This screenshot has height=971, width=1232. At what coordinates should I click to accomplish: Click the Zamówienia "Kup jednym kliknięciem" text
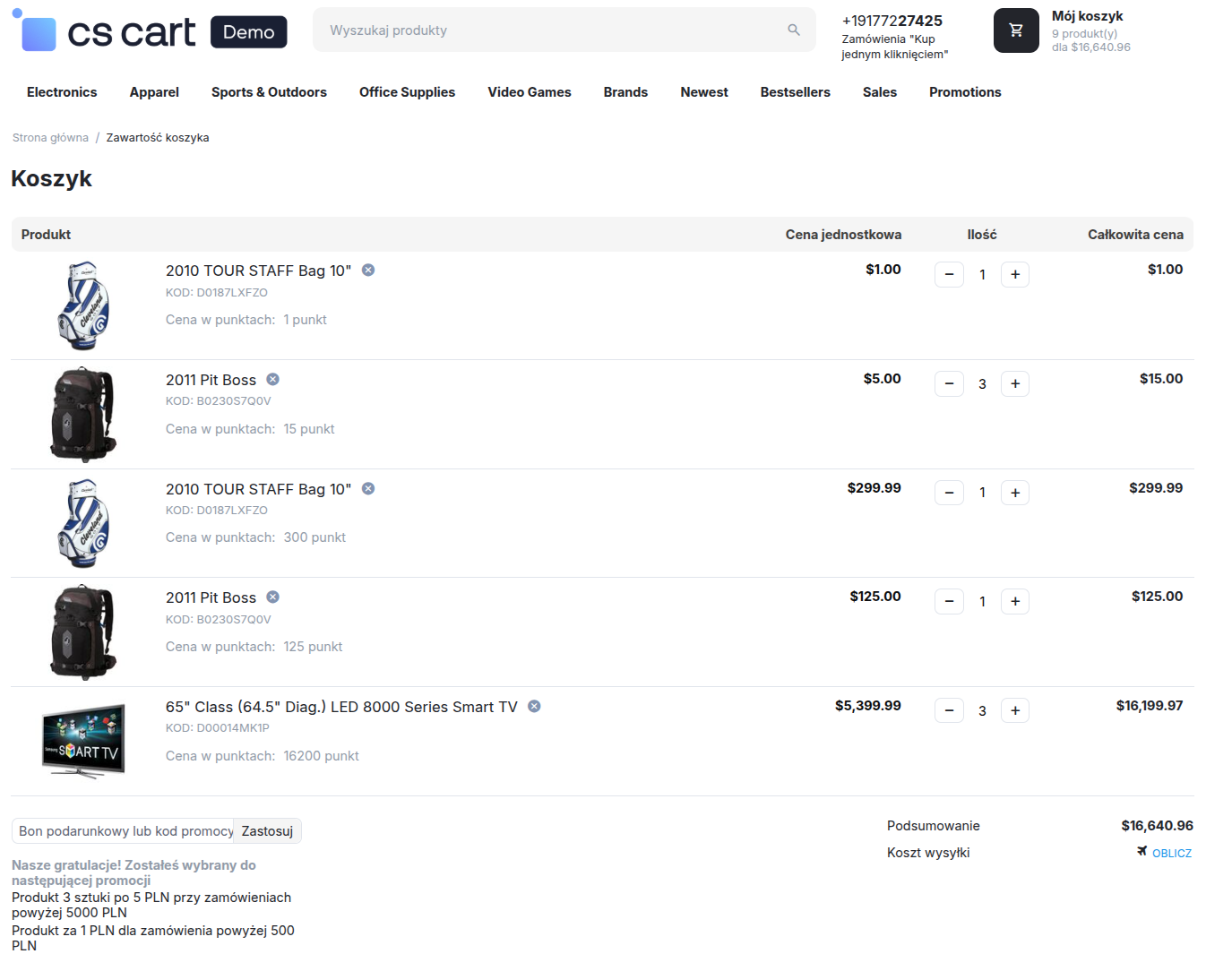894,47
